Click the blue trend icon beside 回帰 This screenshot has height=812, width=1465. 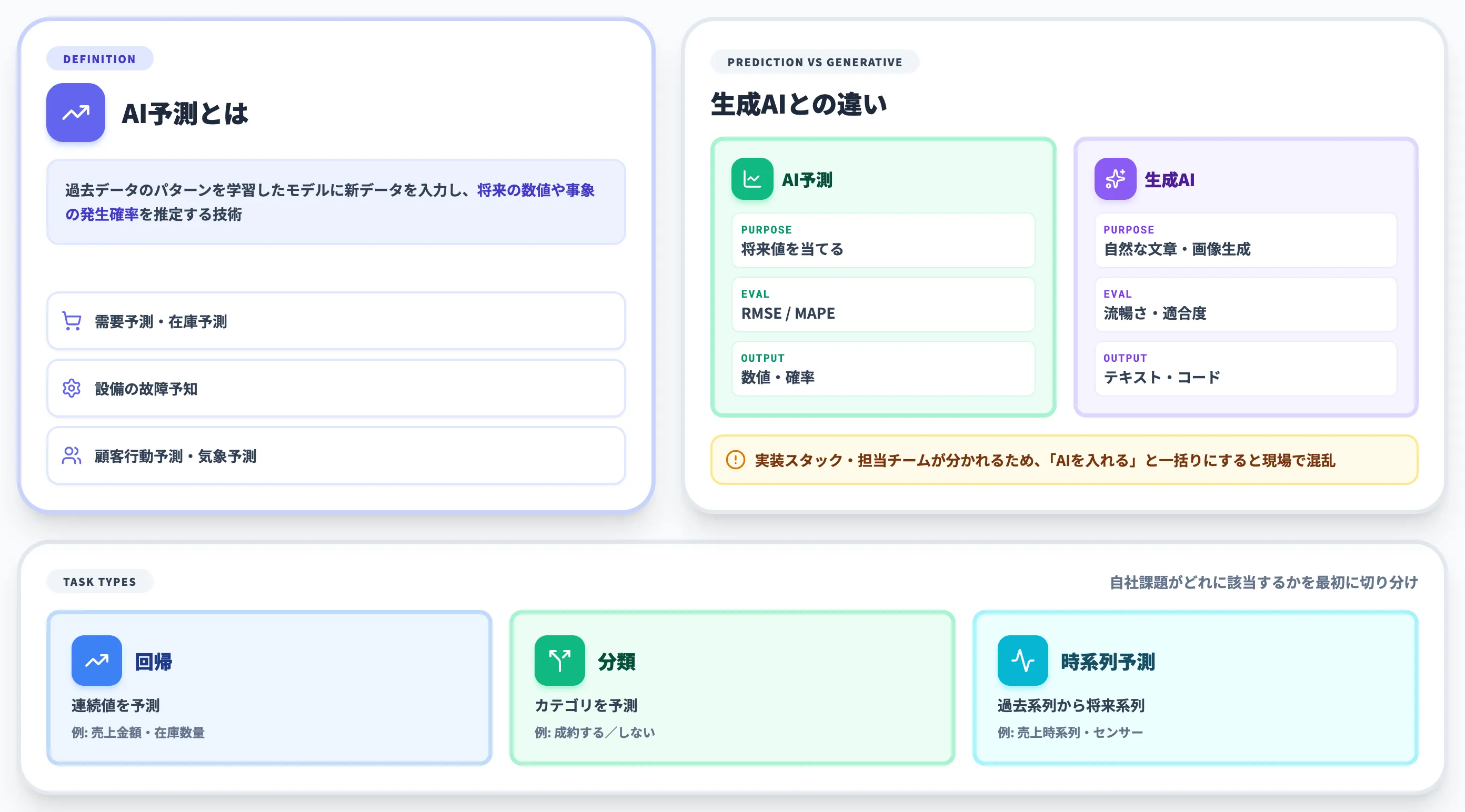coord(97,661)
